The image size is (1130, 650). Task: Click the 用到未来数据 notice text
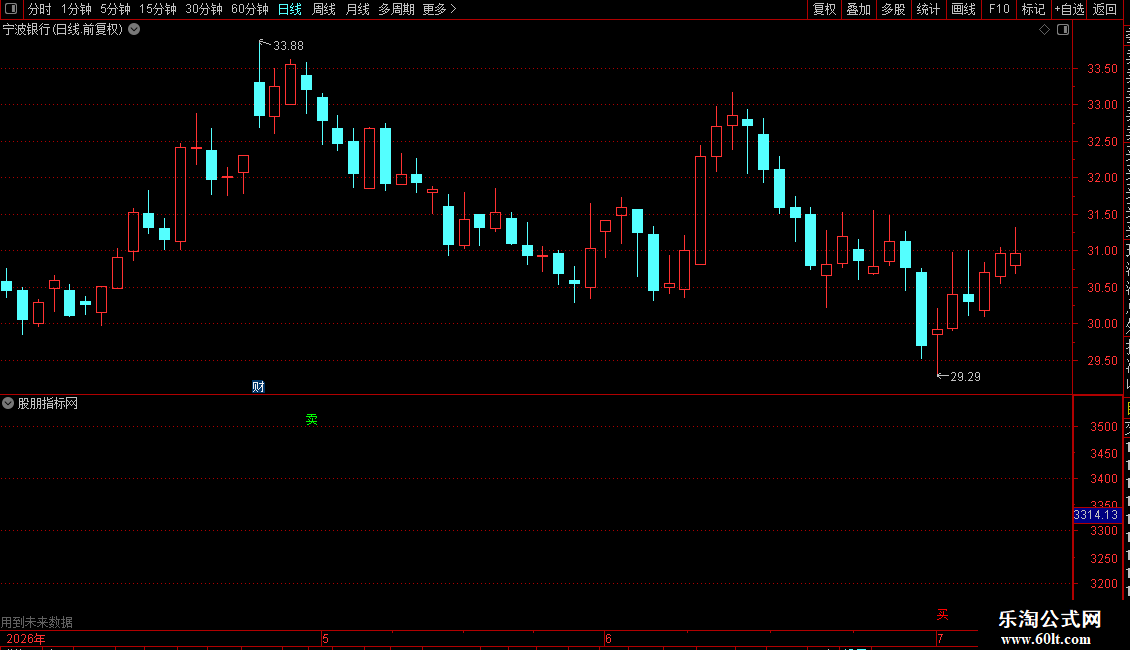(x=37, y=622)
